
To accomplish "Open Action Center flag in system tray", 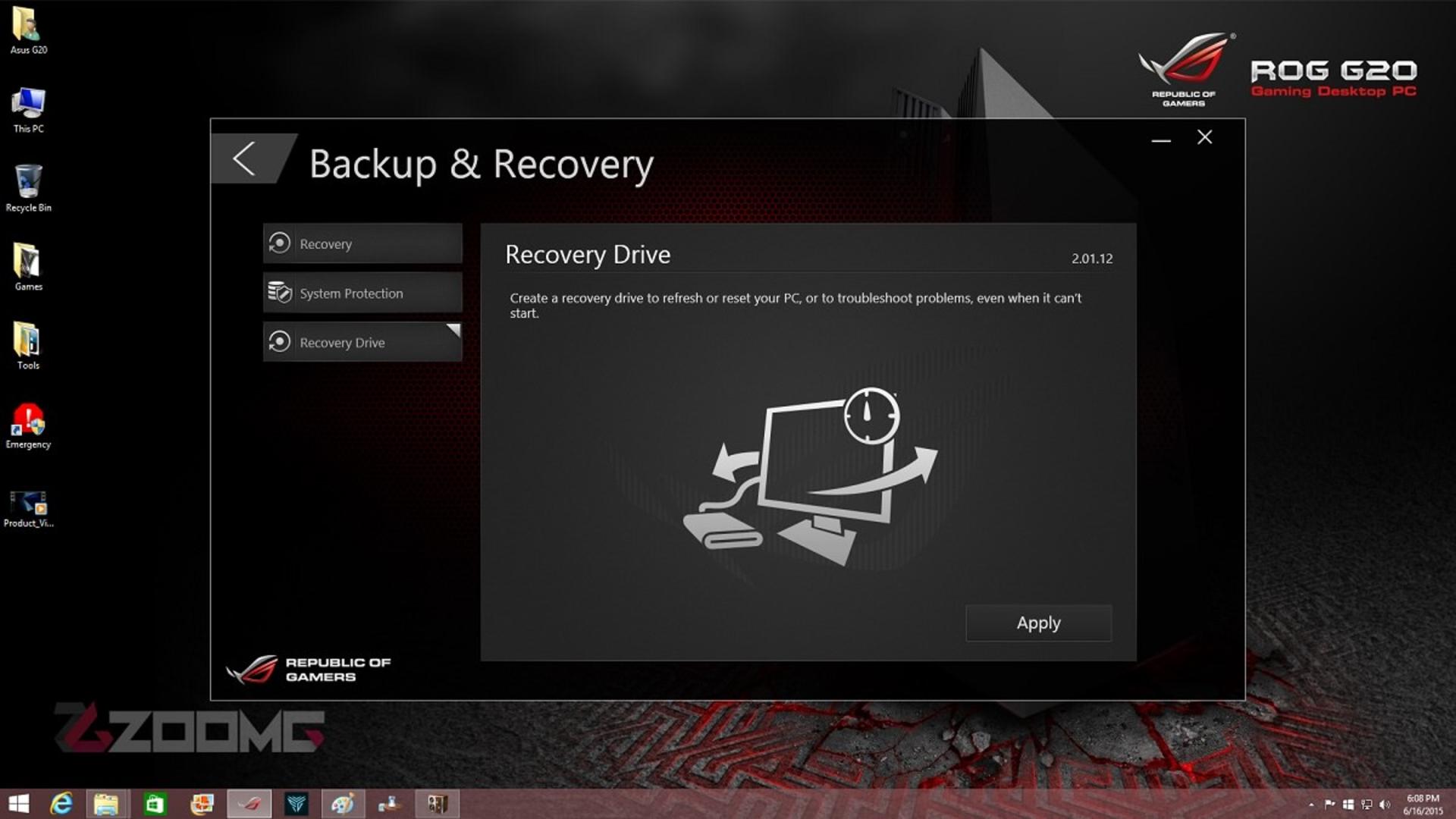I will click(x=1329, y=805).
